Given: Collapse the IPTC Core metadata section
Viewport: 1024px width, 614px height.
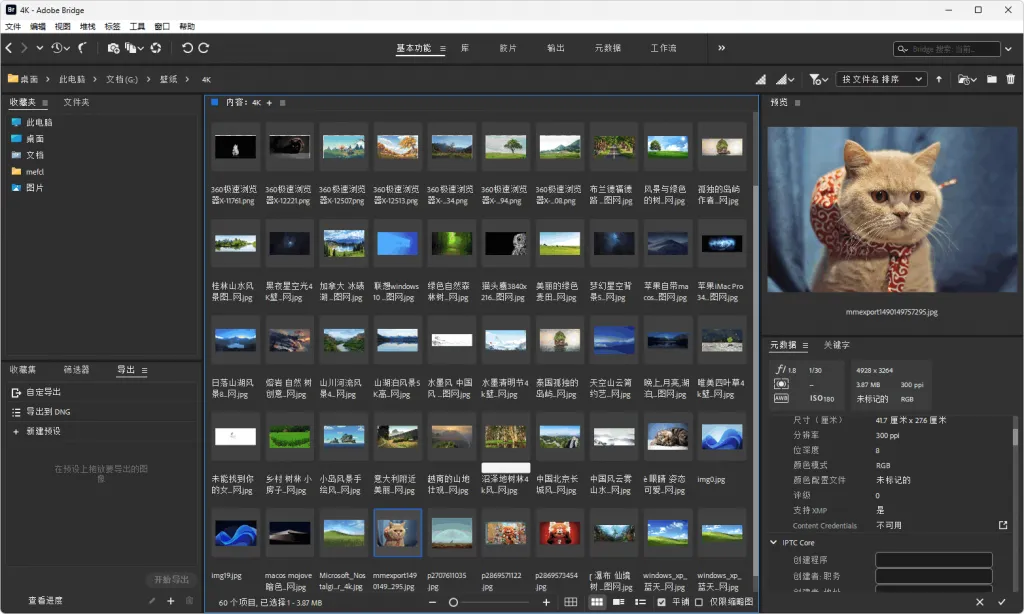Looking at the screenshot, I should (x=773, y=542).
